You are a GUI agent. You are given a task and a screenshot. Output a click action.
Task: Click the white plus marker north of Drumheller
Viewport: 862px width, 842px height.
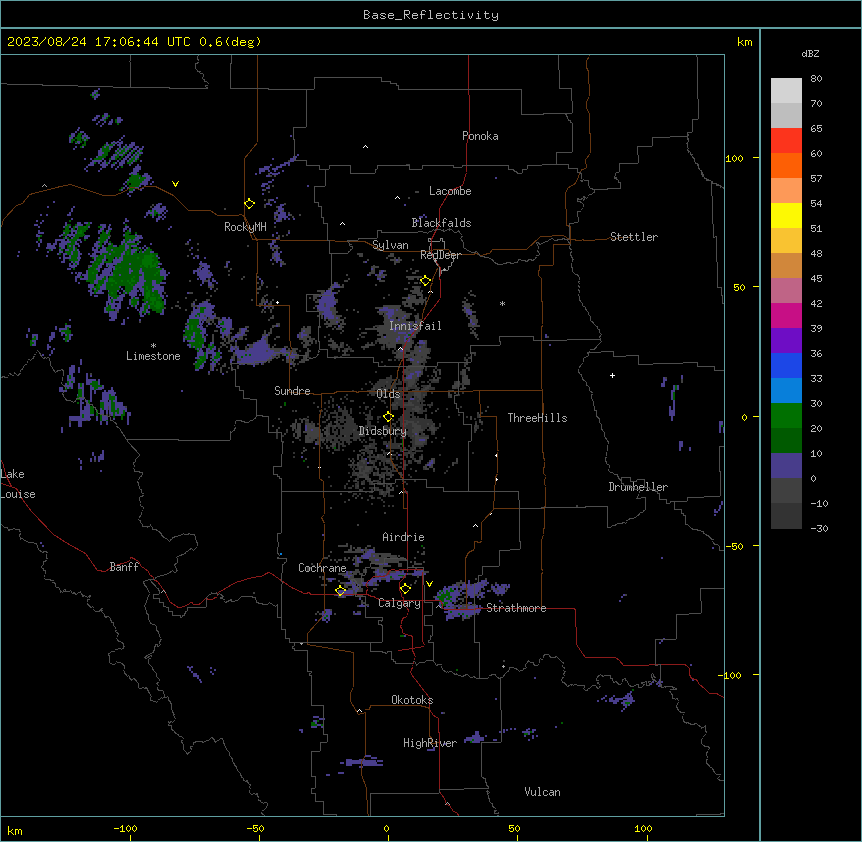coord(612,375)
